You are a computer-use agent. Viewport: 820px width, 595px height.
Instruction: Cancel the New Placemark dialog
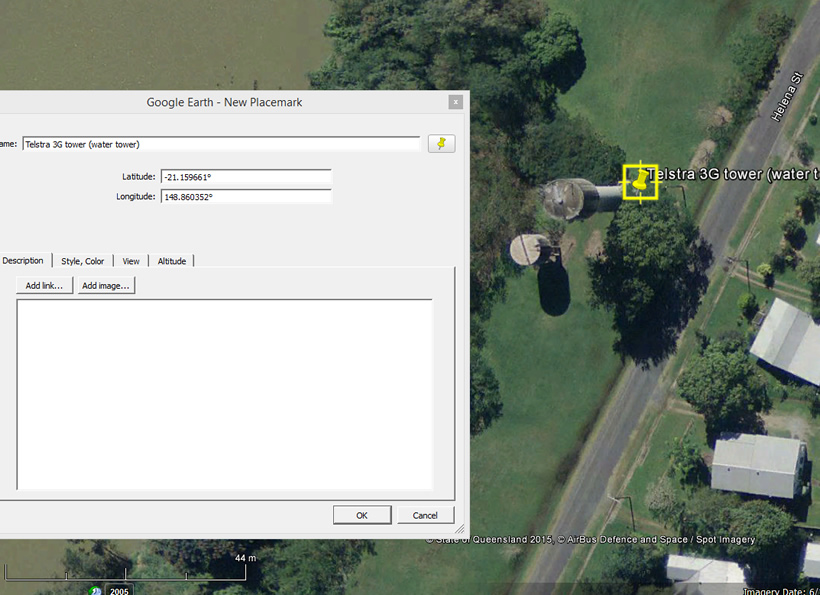tap(425, 515)
